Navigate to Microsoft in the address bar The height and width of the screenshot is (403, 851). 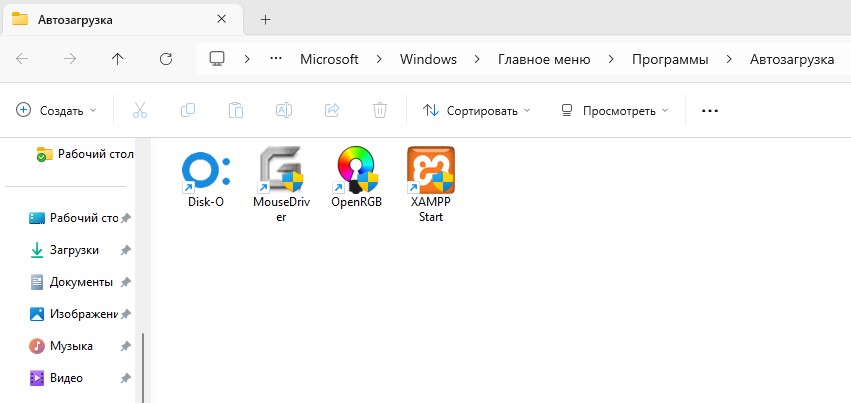click(329, 59)
